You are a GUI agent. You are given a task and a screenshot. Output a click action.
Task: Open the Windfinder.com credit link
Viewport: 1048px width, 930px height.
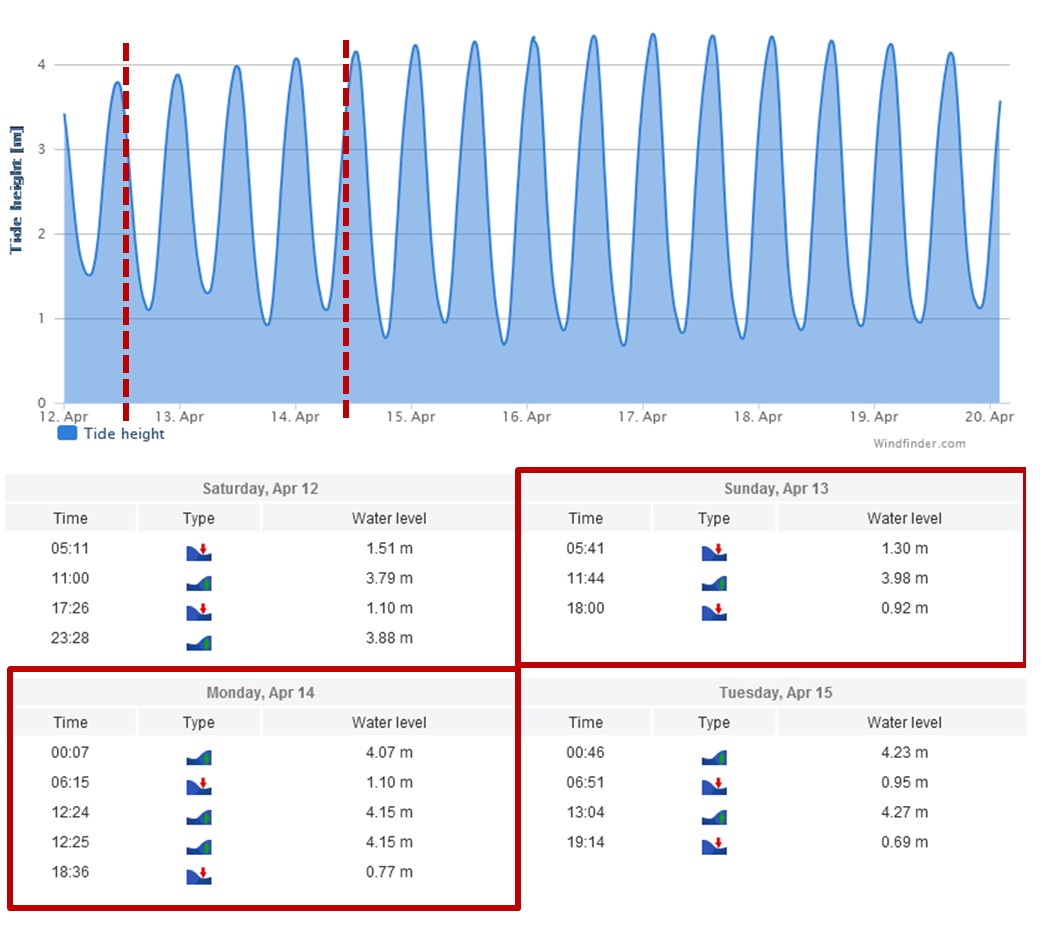tap(919, 443)
